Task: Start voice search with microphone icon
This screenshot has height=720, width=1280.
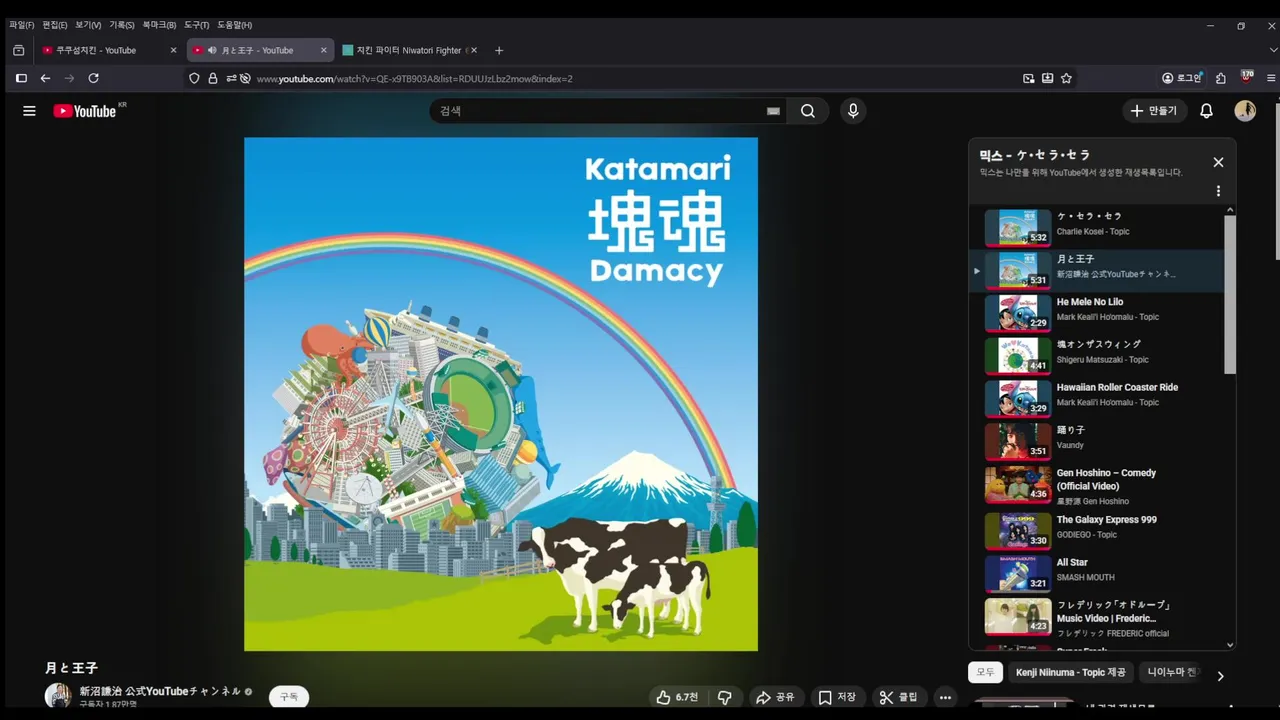Action: point(853,111)
